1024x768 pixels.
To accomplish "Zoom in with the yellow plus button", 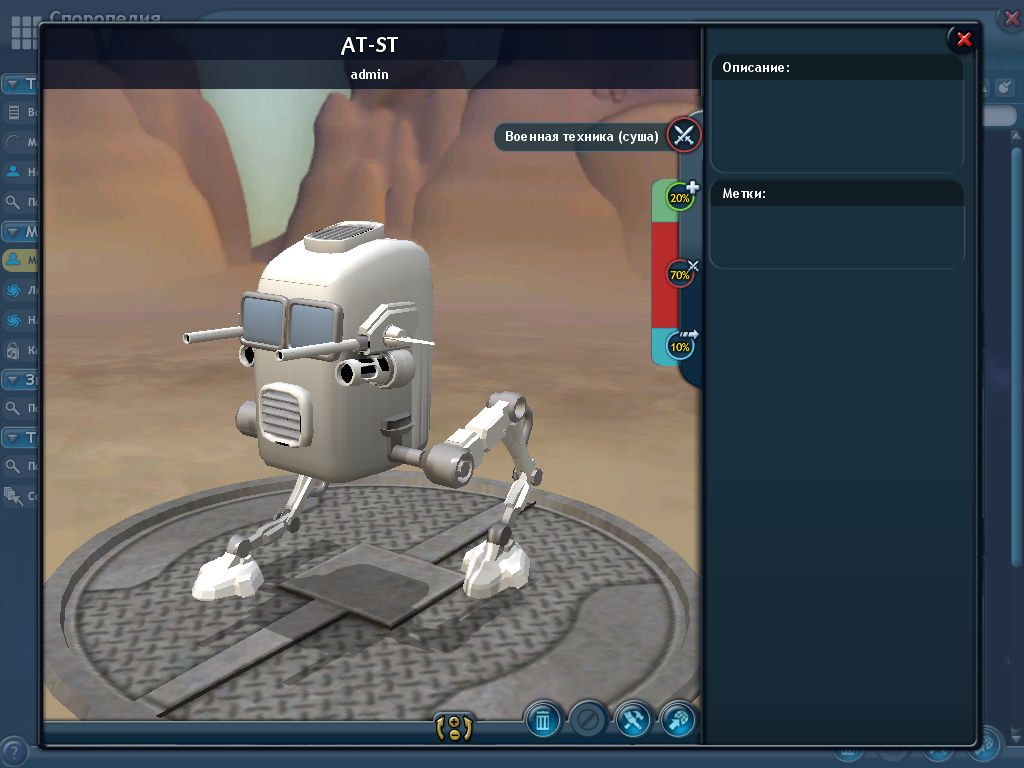I will coord(454,722).
